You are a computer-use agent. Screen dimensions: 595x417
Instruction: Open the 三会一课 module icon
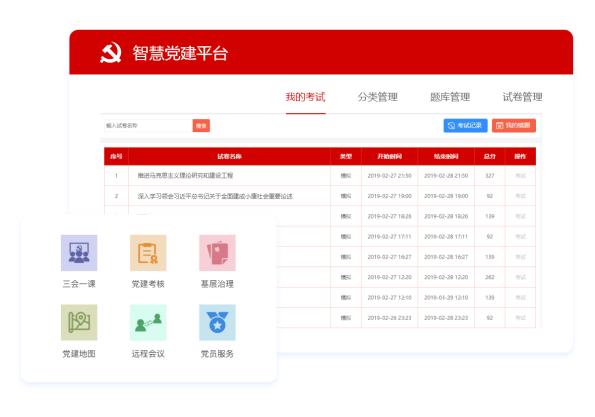[x=79, y=253]
